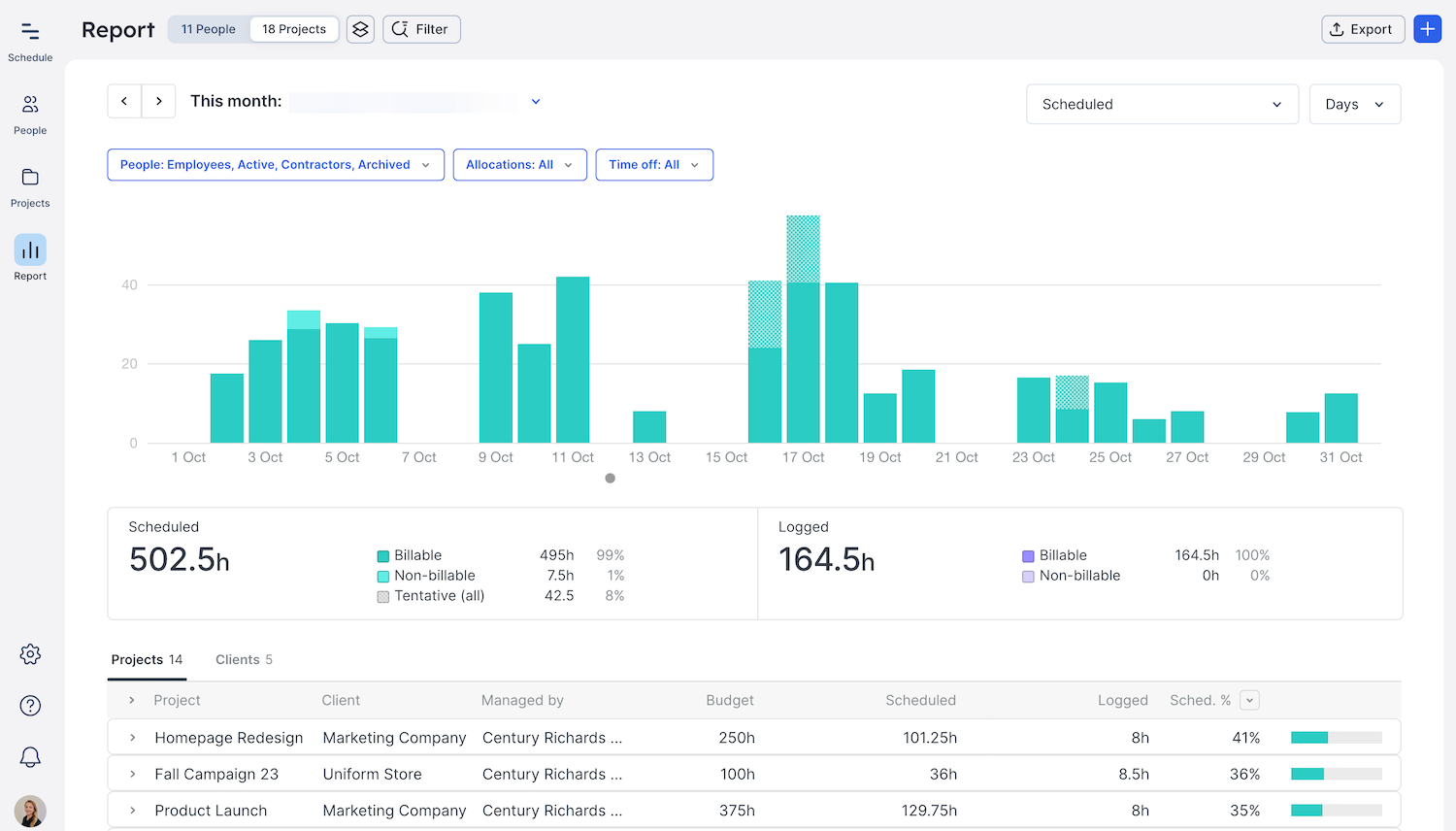Switch to 11 People toggle
The width and height of the screenshot is (1456, 831).
(209, 29)
